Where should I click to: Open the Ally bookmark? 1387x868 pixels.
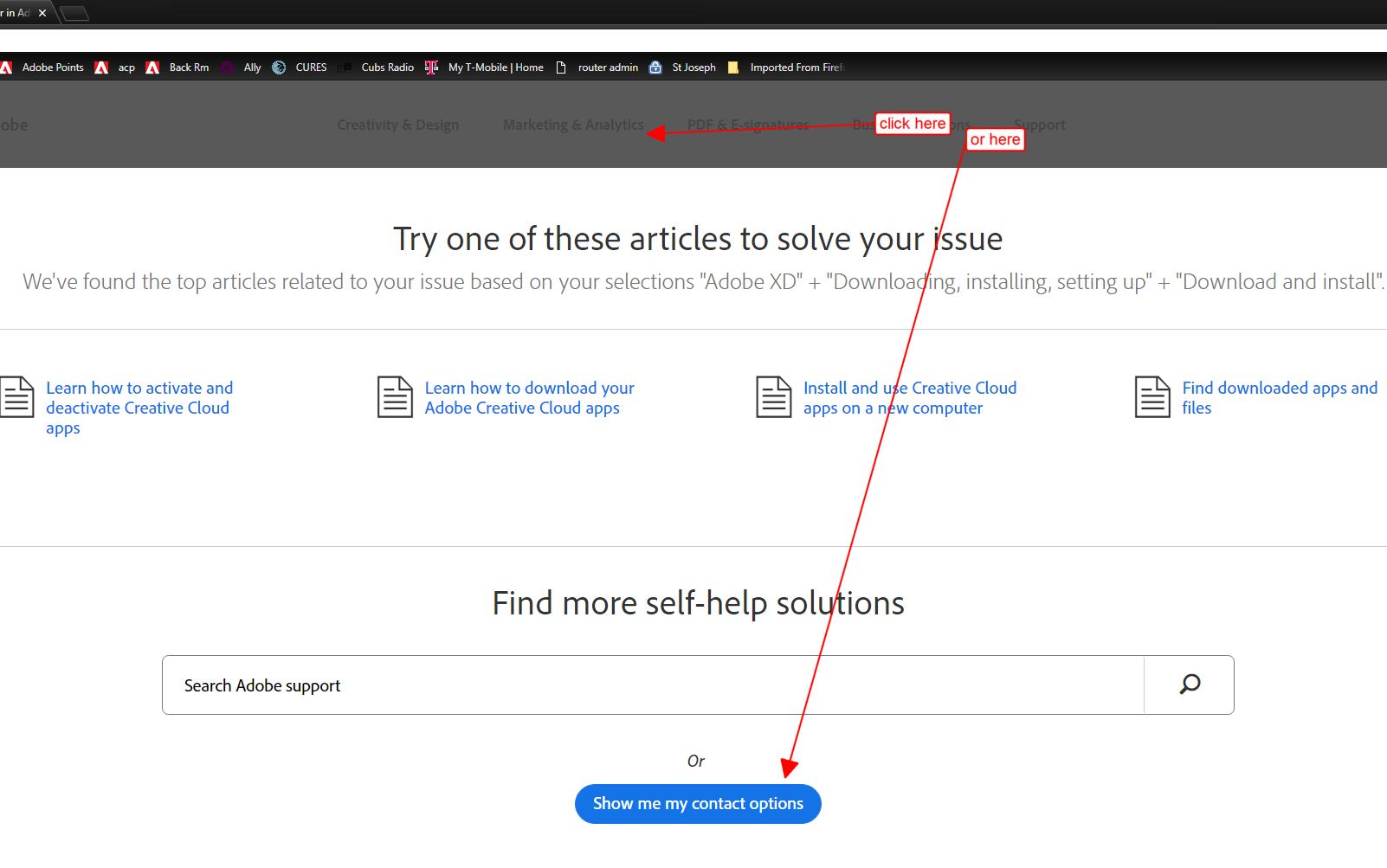click(241, 68)
